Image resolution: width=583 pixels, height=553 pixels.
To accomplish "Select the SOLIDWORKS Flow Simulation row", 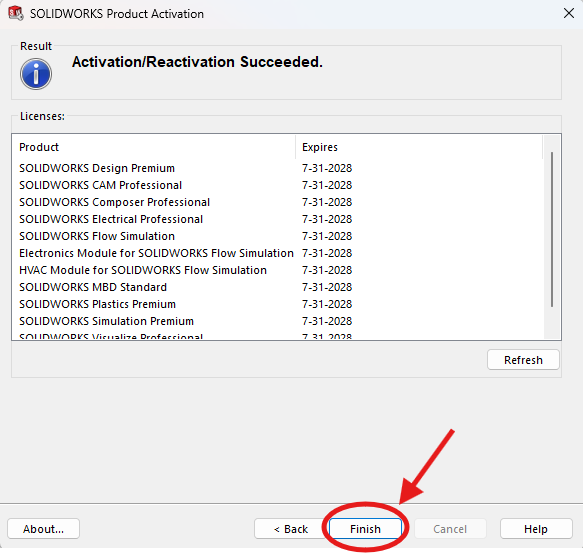I will [x=278, y=236].
